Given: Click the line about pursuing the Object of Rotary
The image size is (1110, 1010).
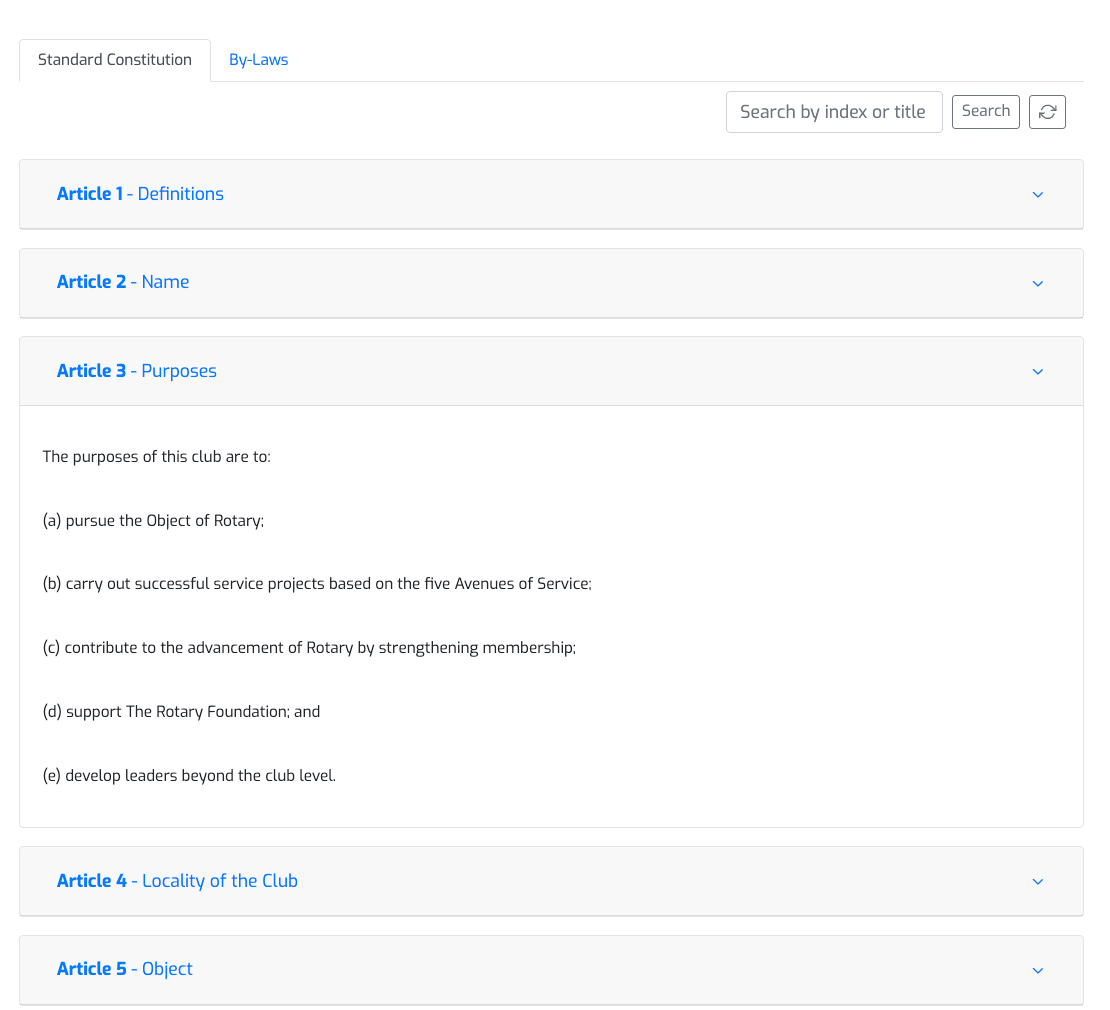Looking at the screenshot, I should pos(153,521).
